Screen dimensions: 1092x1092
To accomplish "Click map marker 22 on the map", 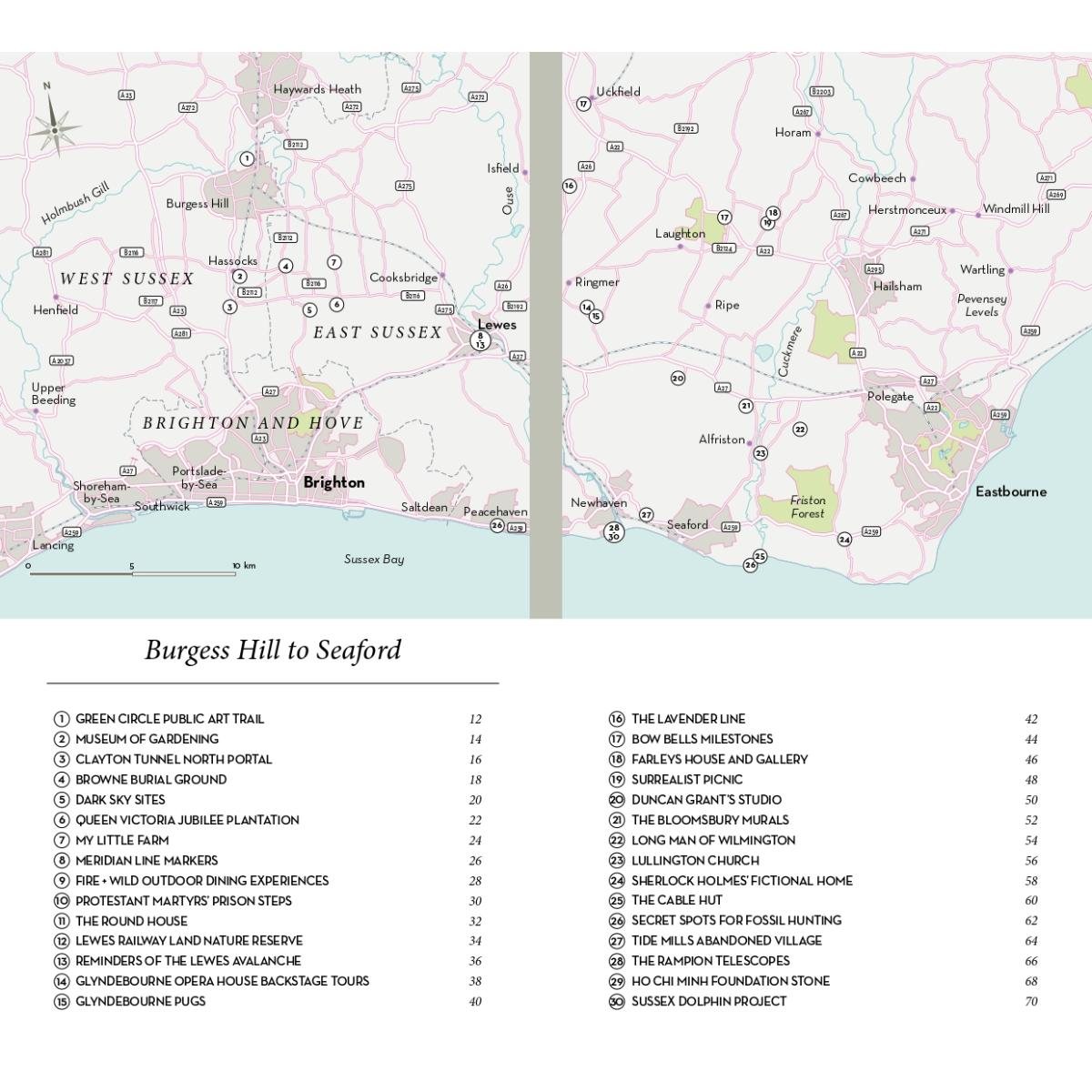I will click(x=800, y=429).
